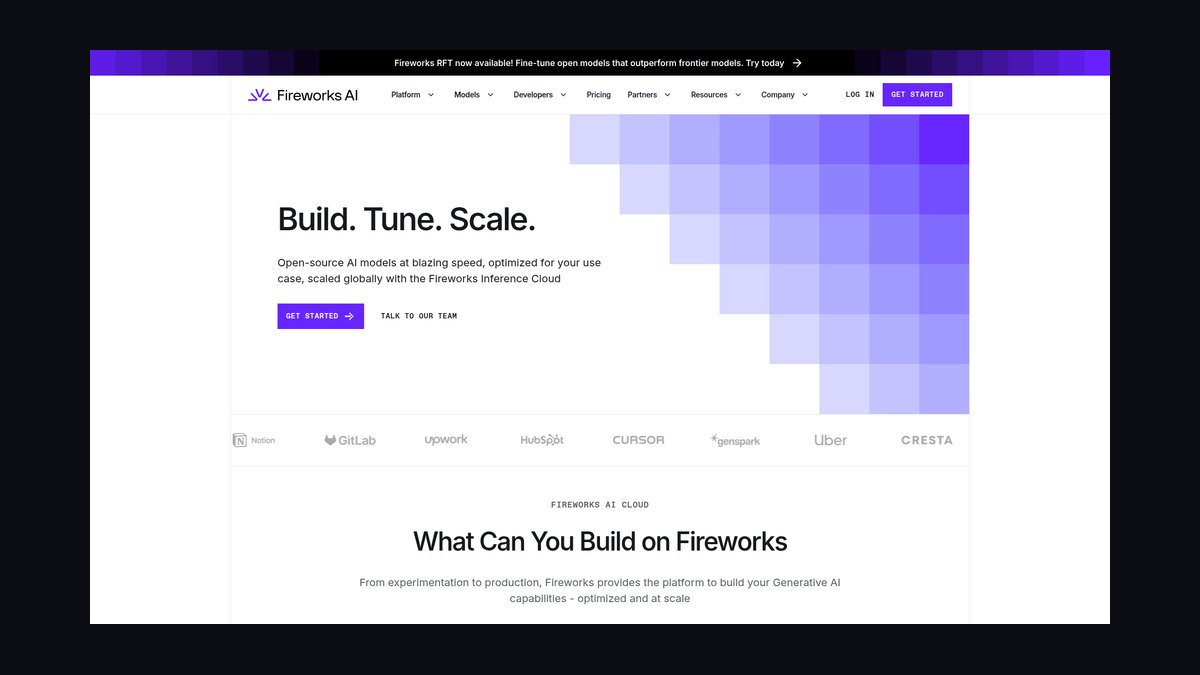Screen dimensions: 1200x675
Task: Click the Notion logo
Action: click(x=254, y=440)
